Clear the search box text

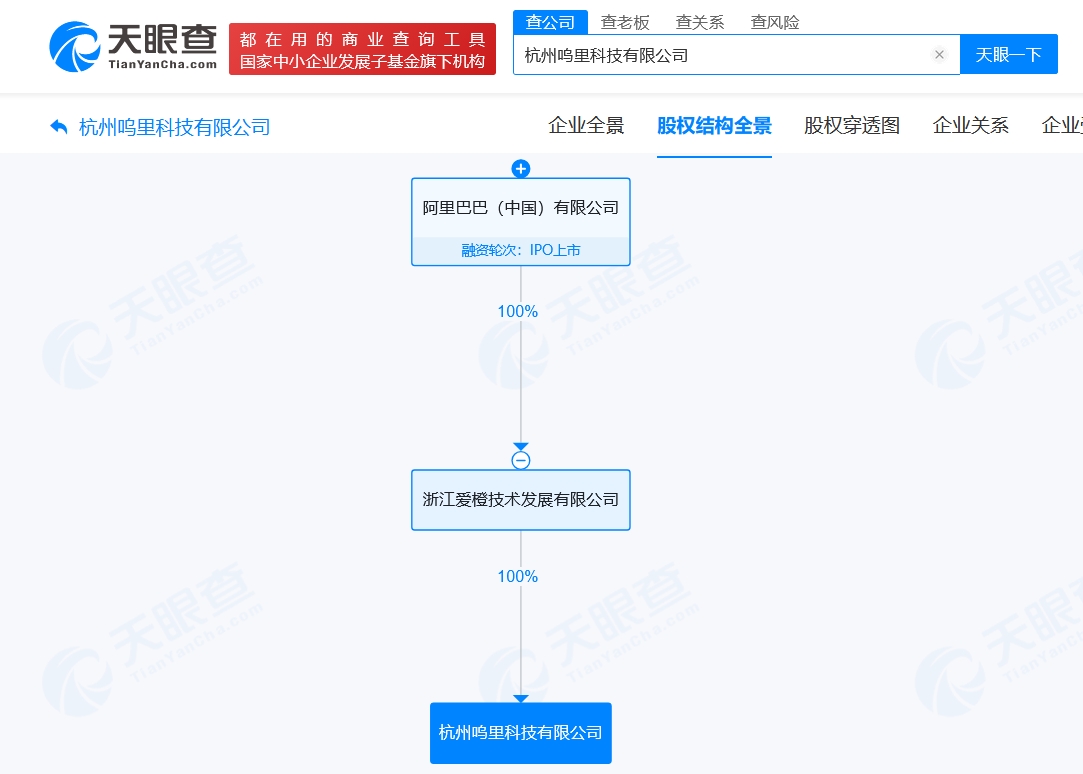pyautogui.click(x=939, y=55)
